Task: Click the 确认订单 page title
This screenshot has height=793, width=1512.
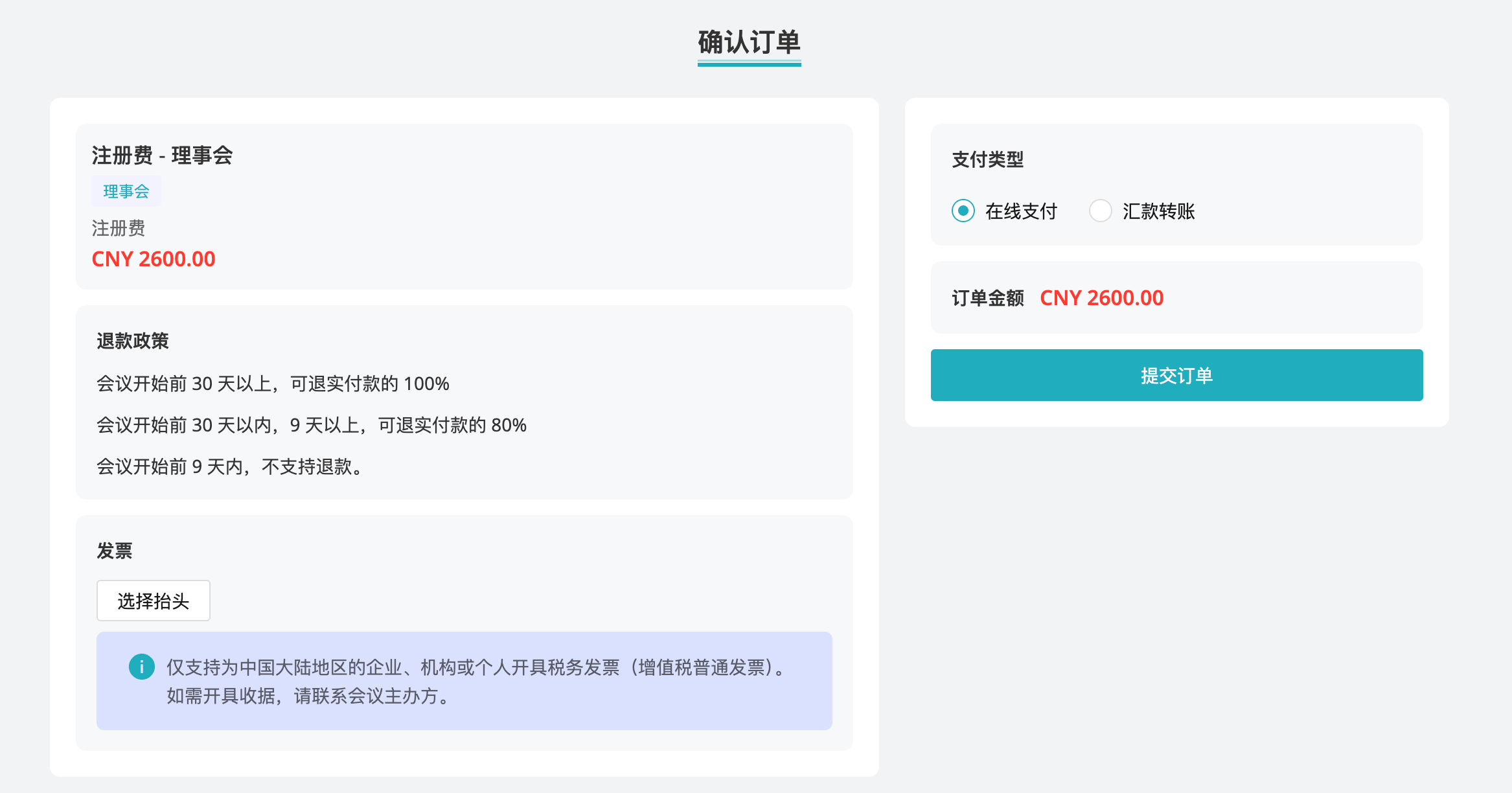Action: point(749,43)
